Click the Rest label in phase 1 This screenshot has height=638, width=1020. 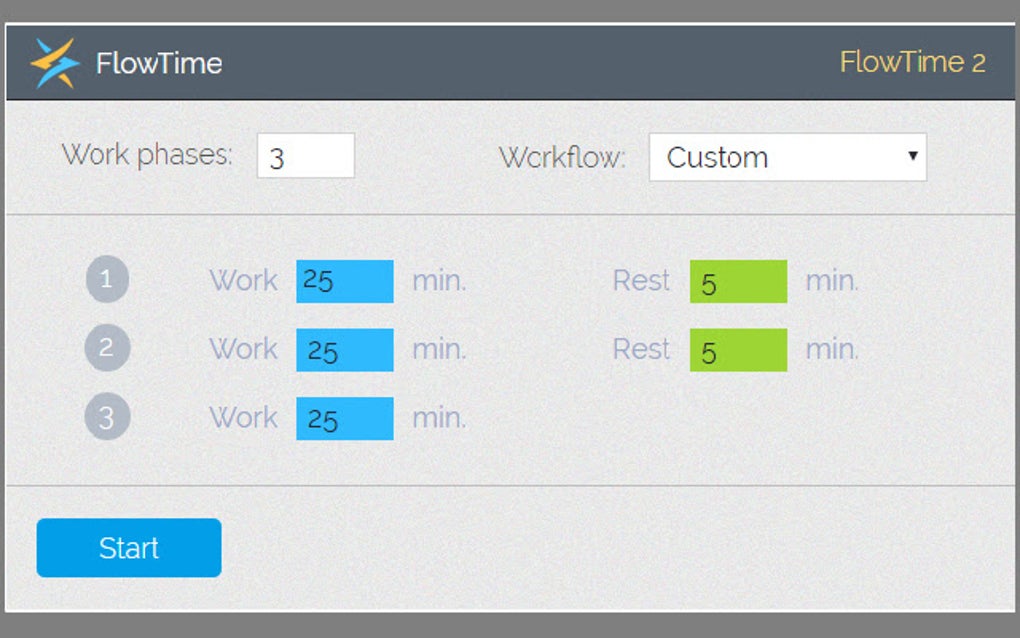641,281
